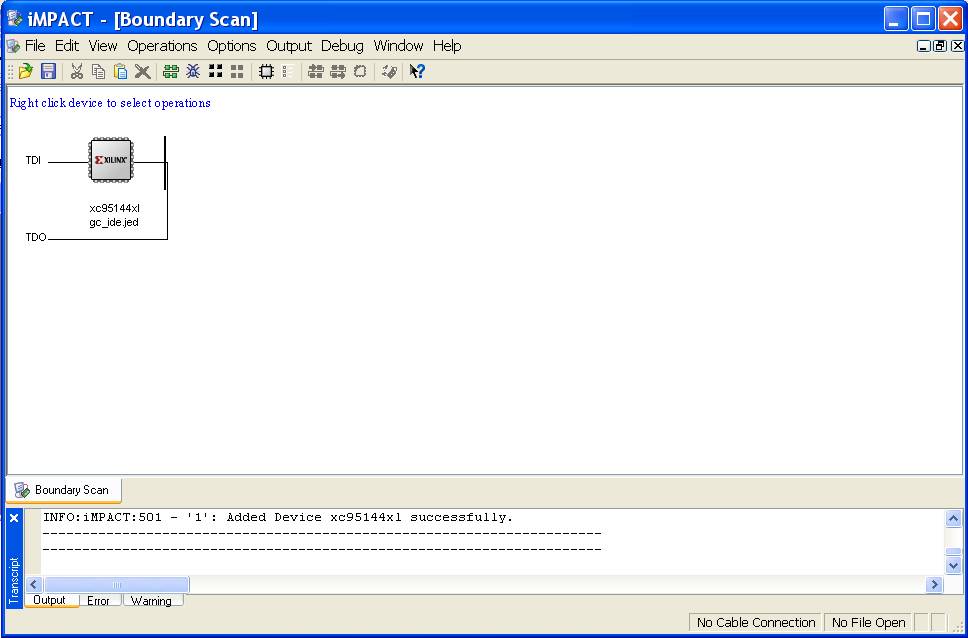Click the transcript scroll left arrow
The height and width of the screenshot is (638, 968).
pos(33,584)
